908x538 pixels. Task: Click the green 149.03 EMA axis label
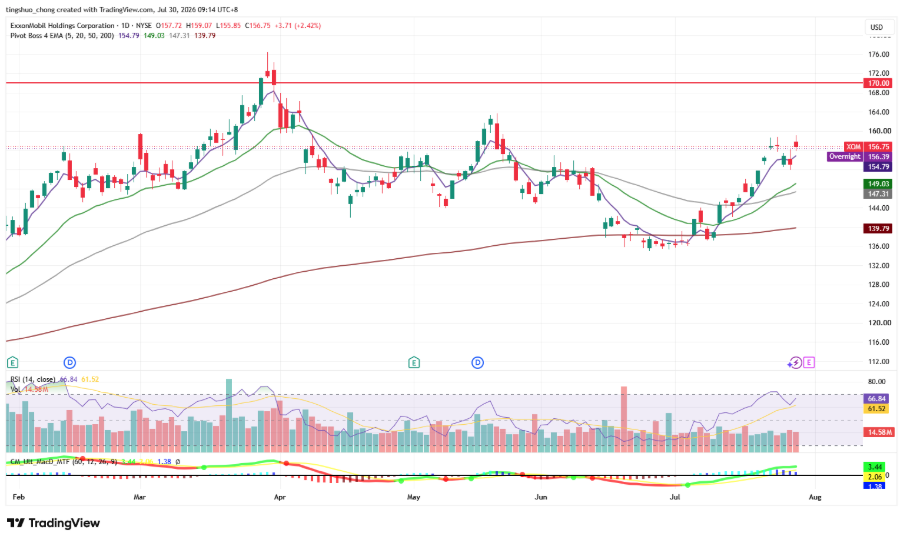tap(878, 184)
